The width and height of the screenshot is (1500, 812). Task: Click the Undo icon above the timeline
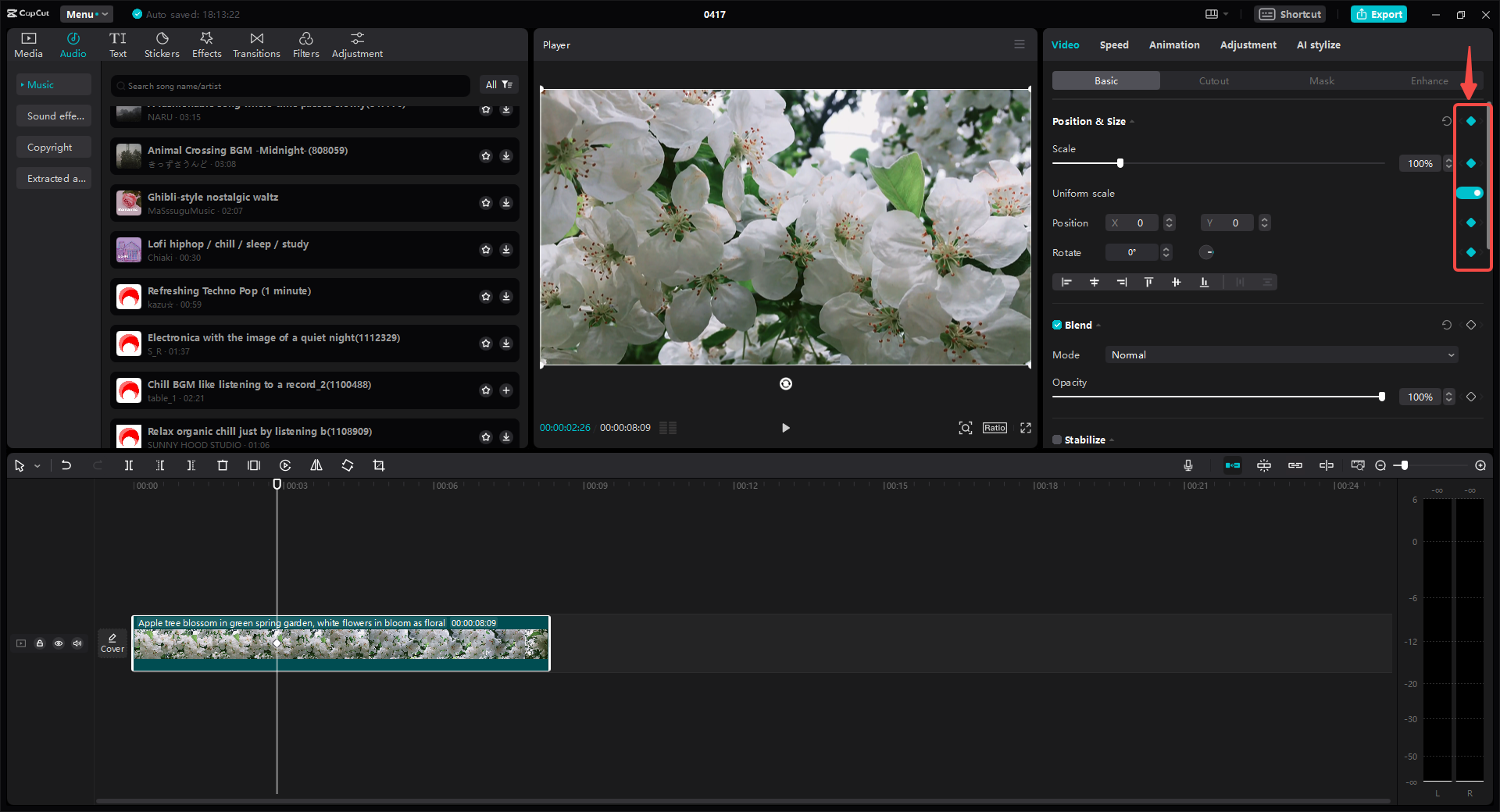(x=66, y=465)
